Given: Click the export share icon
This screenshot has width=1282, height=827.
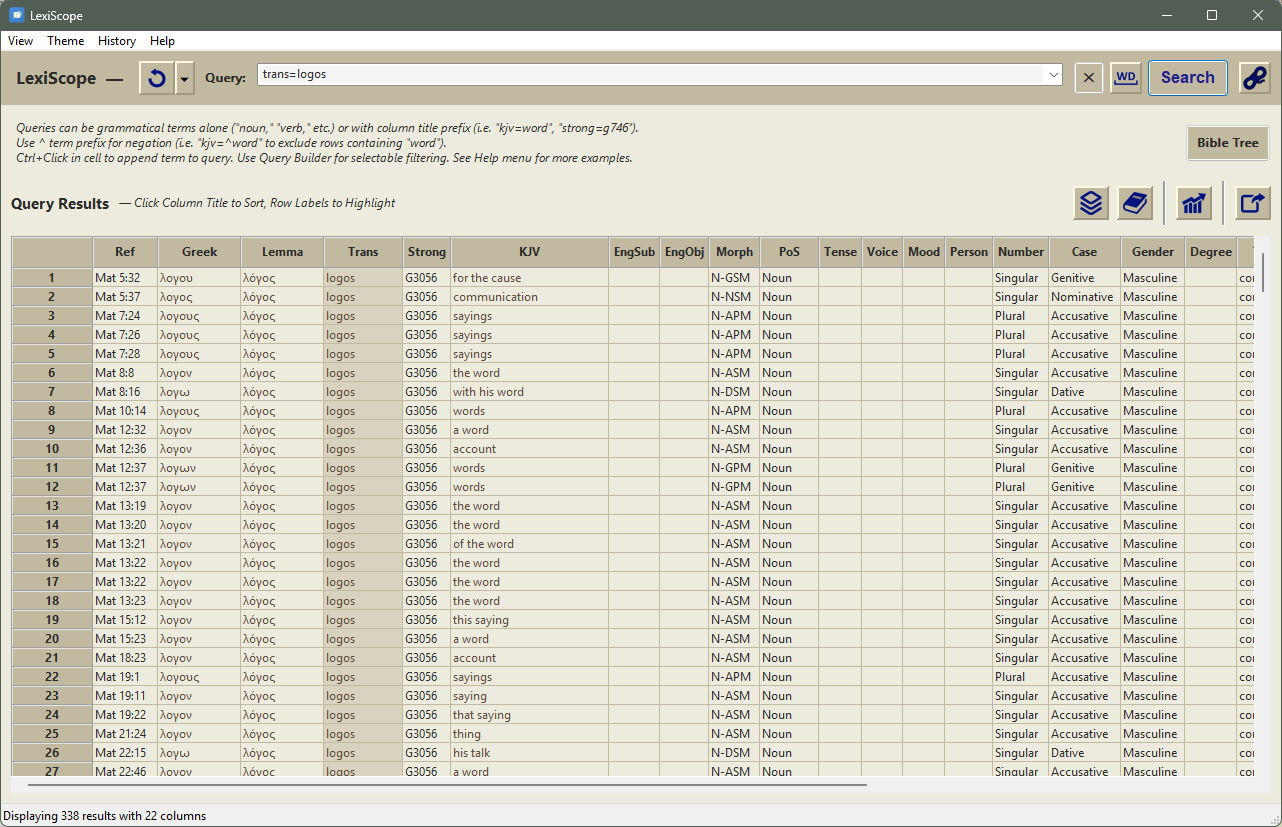Looking at the screenshot, I should pos(1252,203).
